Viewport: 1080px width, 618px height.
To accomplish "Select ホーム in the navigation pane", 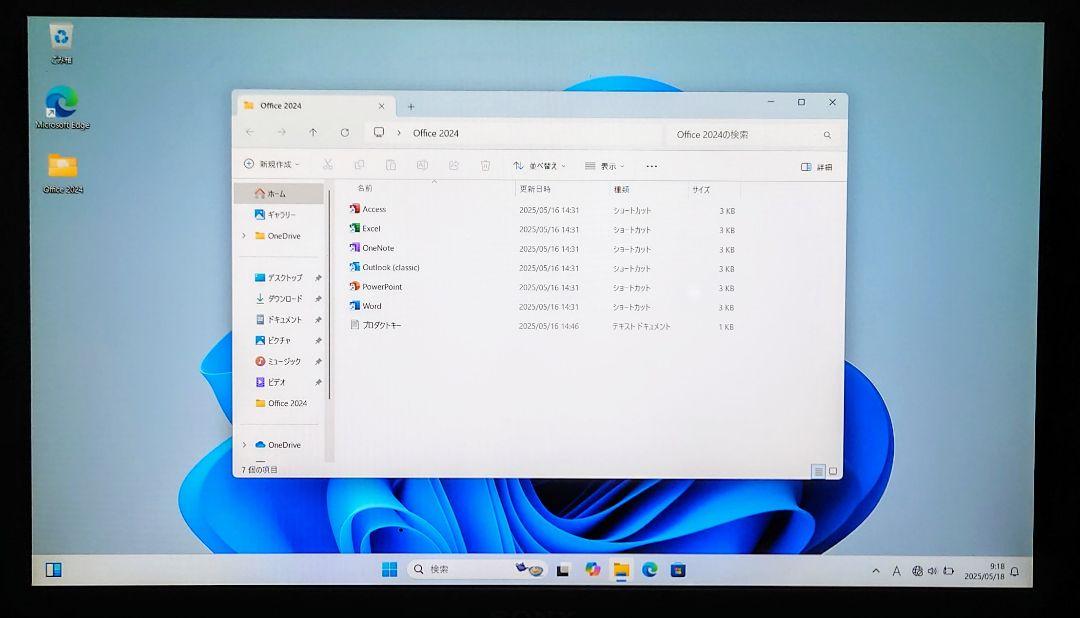I will 279,194.
